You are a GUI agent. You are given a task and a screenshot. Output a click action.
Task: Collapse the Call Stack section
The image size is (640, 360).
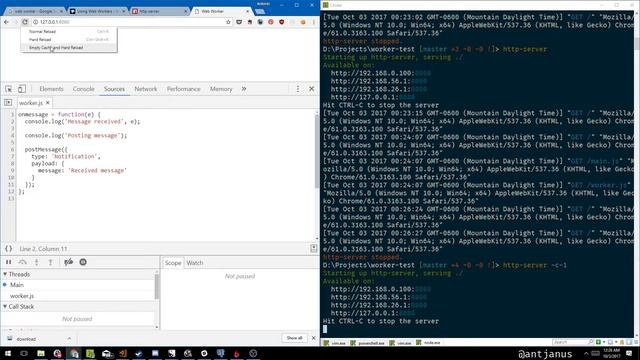tap(5, 307)
